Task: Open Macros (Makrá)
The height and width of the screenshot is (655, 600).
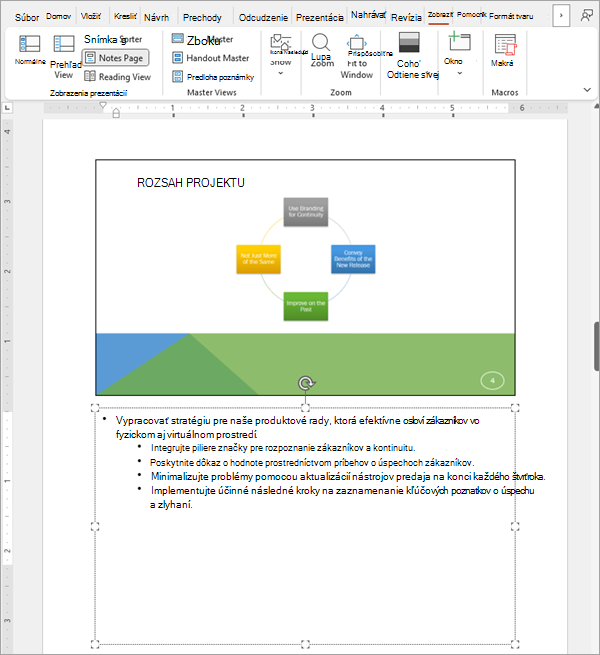Action: [503, 51]
